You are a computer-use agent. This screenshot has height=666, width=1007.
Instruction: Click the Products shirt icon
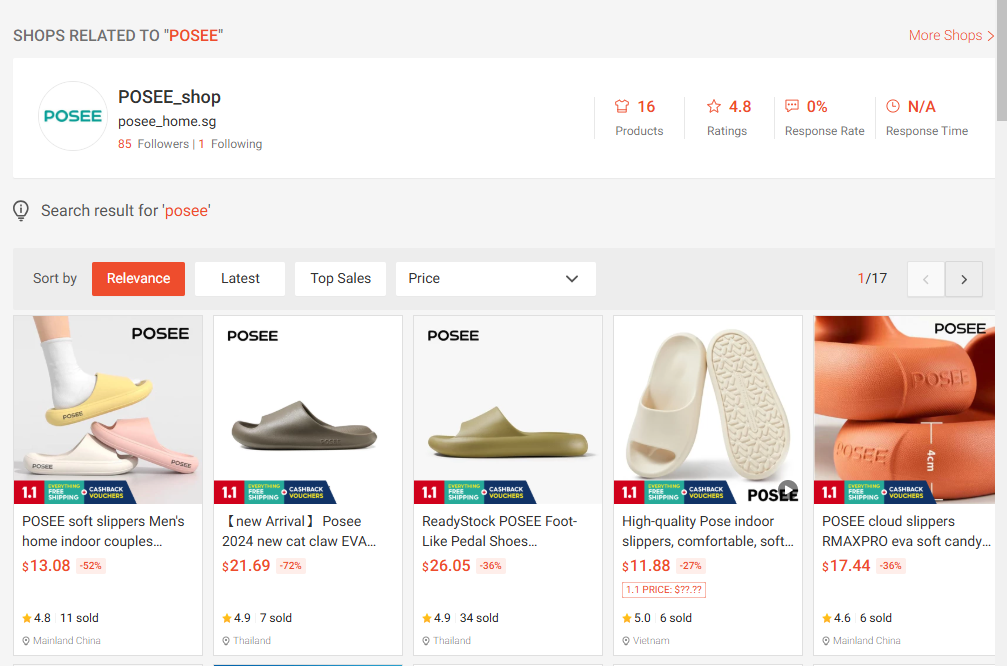(x=622, y=106)
